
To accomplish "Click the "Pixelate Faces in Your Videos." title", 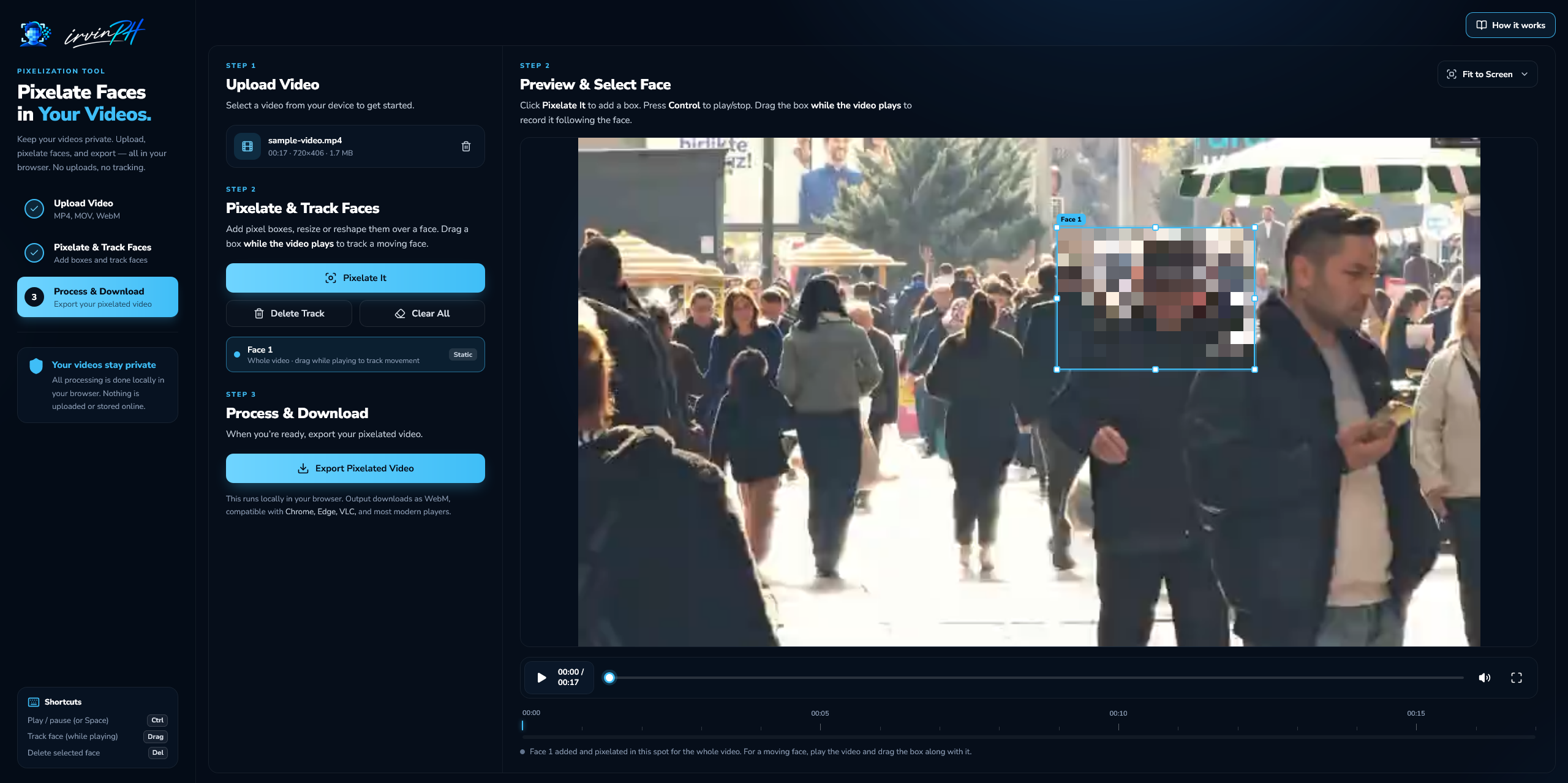I will click(84, 103).
